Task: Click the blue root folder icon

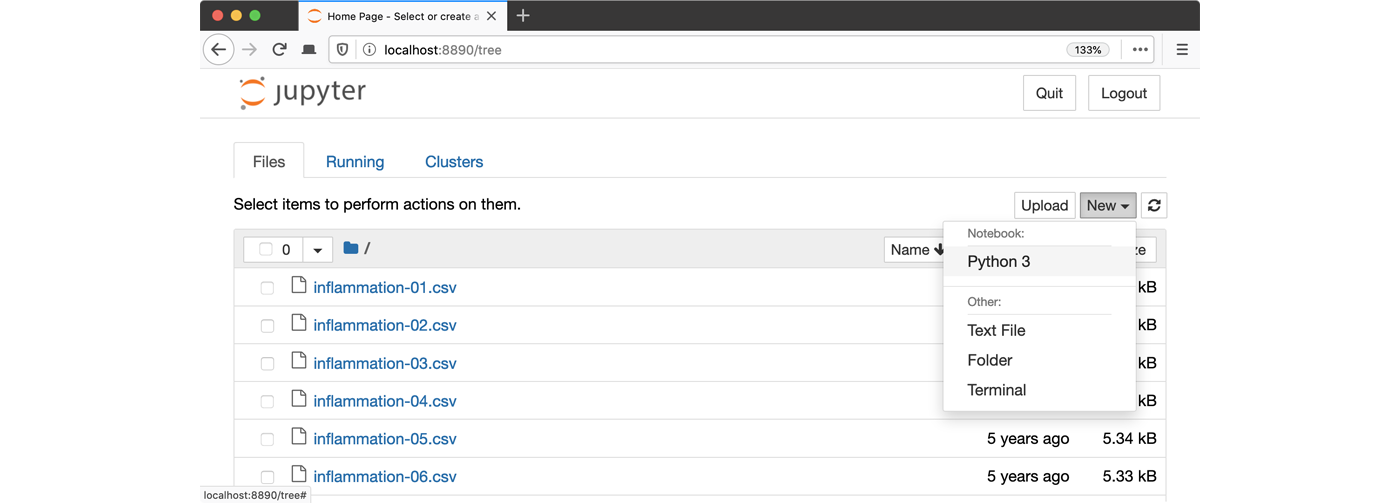Action: pos(350,249)
